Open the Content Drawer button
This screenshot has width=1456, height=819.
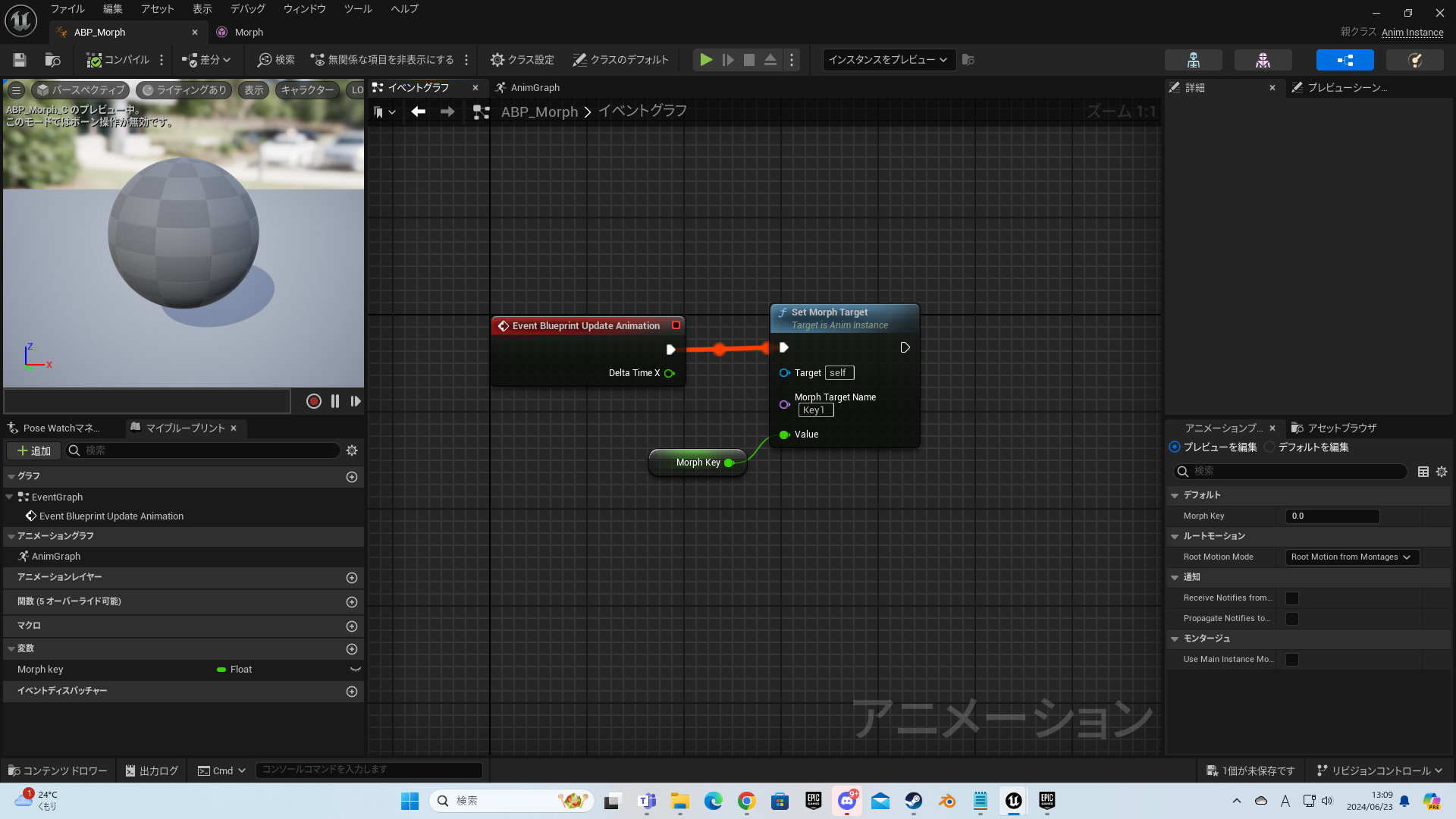point(58,770)
